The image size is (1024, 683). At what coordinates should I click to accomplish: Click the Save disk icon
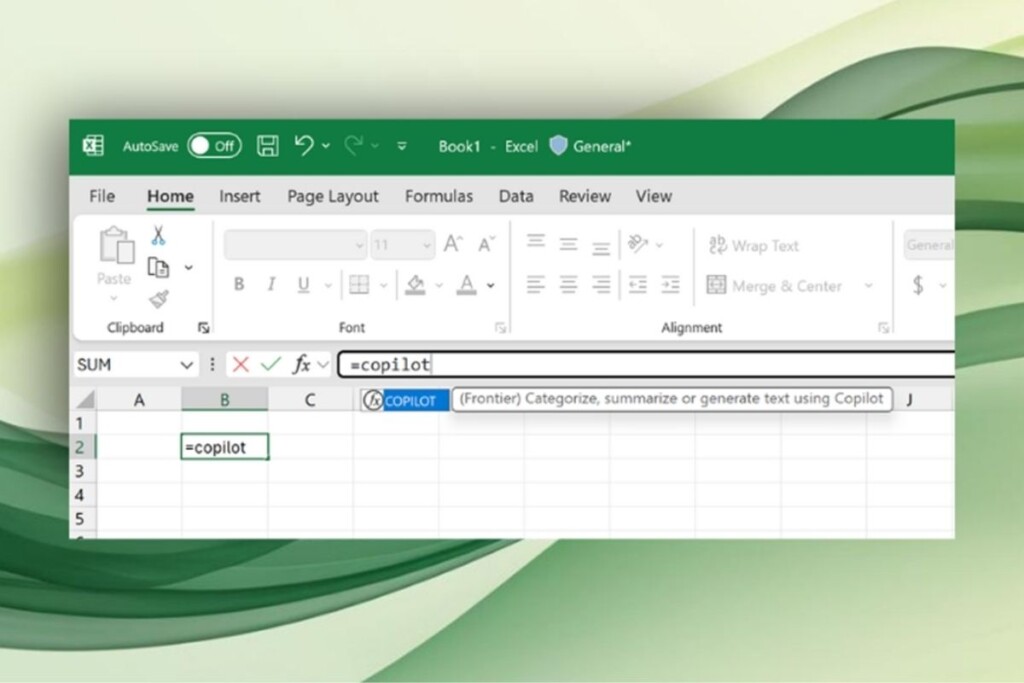[x=267, y=146]
